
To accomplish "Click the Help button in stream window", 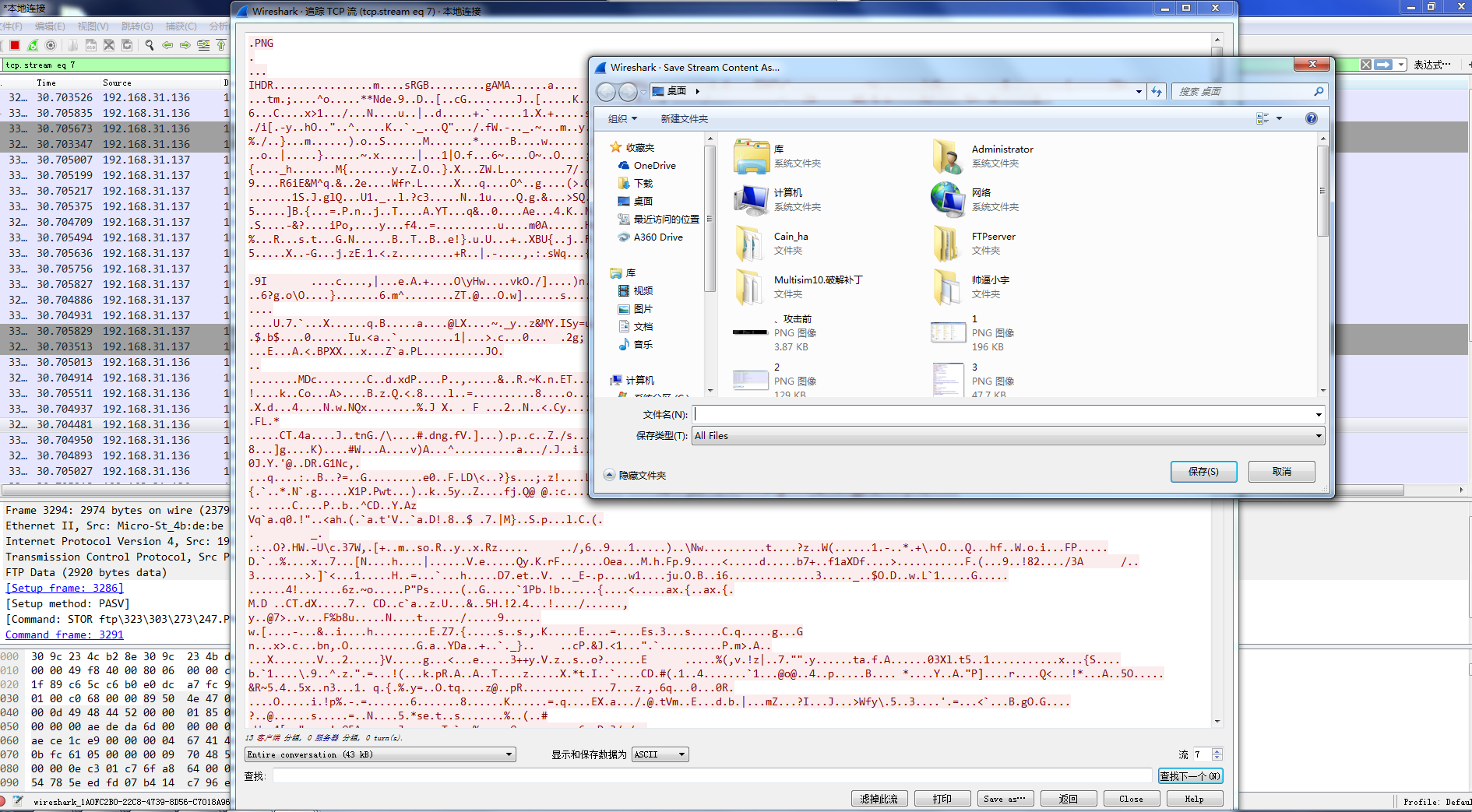I will point(1194,799).
